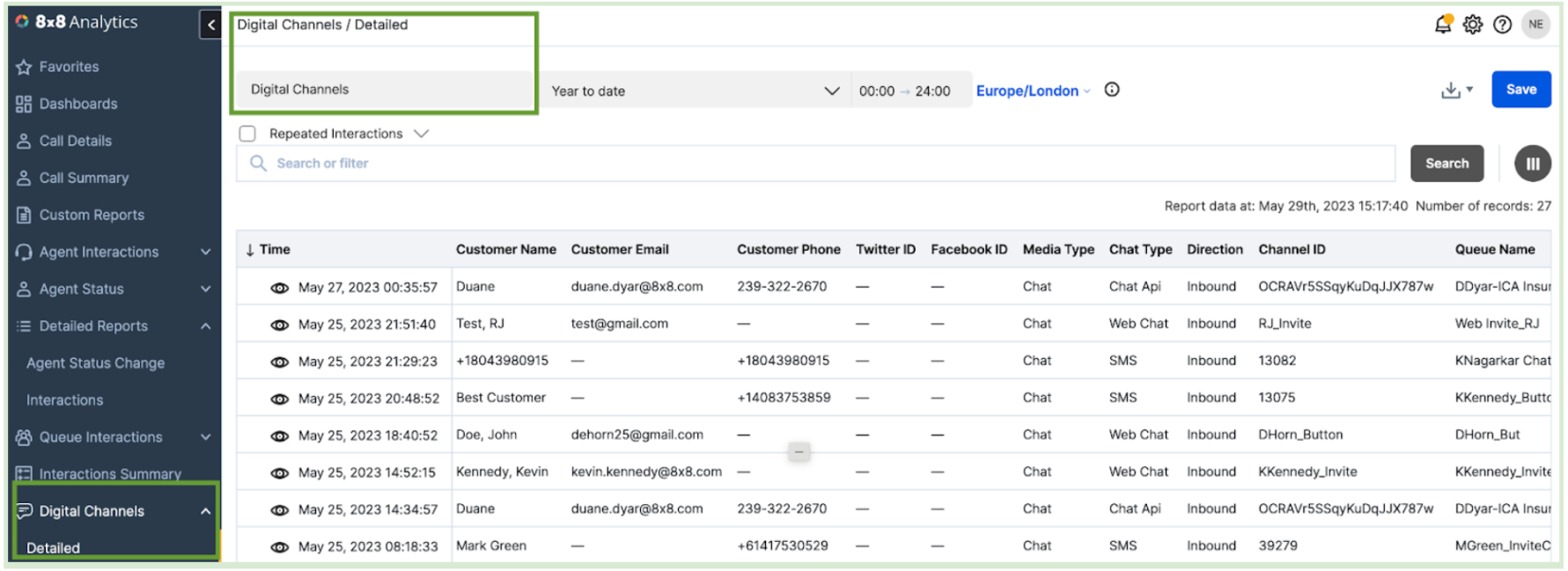Screen dimensions: 1568x571
Task: Click the Custom Reports document icon
Action: (24, 215)
